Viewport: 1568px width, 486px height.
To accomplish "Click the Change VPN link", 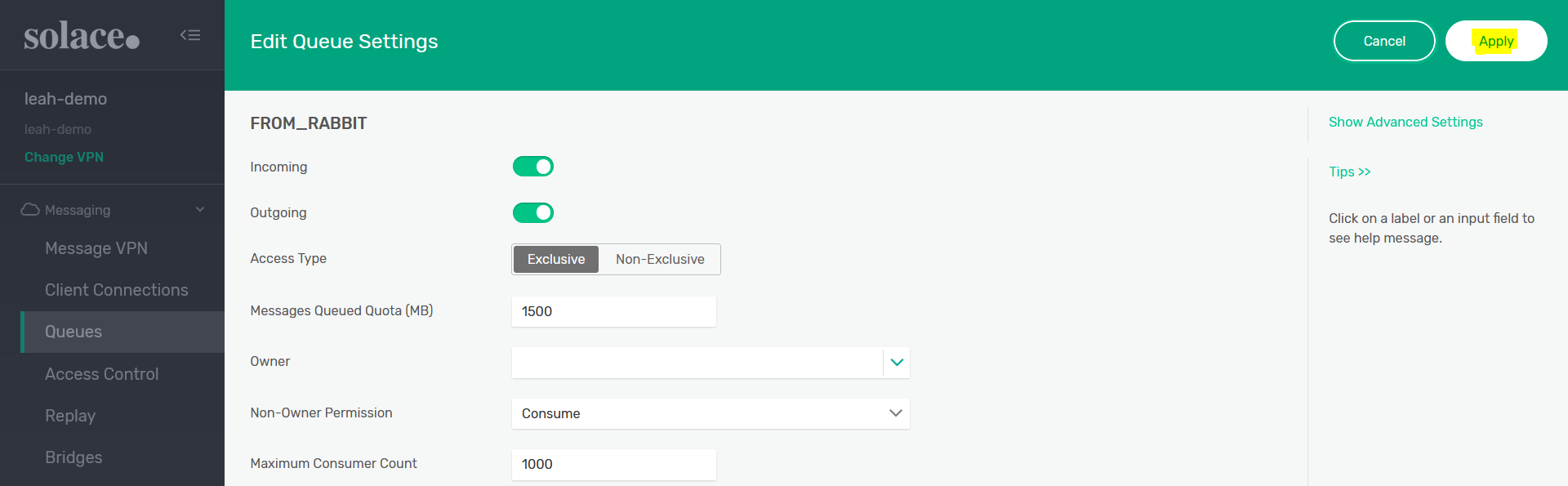I will [x=64, y=157].
